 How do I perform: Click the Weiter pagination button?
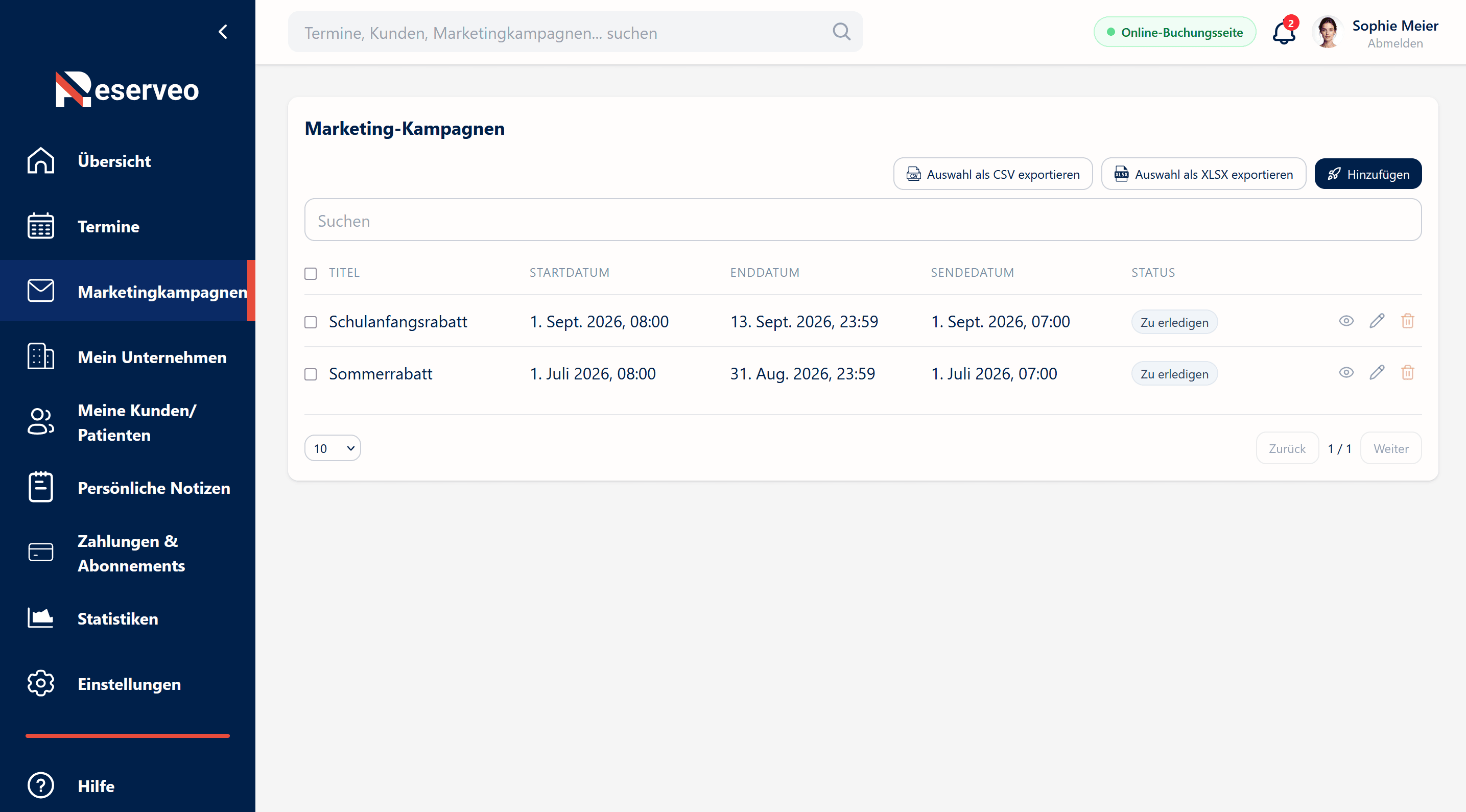pyautogui.click(x=1390, y=448)
